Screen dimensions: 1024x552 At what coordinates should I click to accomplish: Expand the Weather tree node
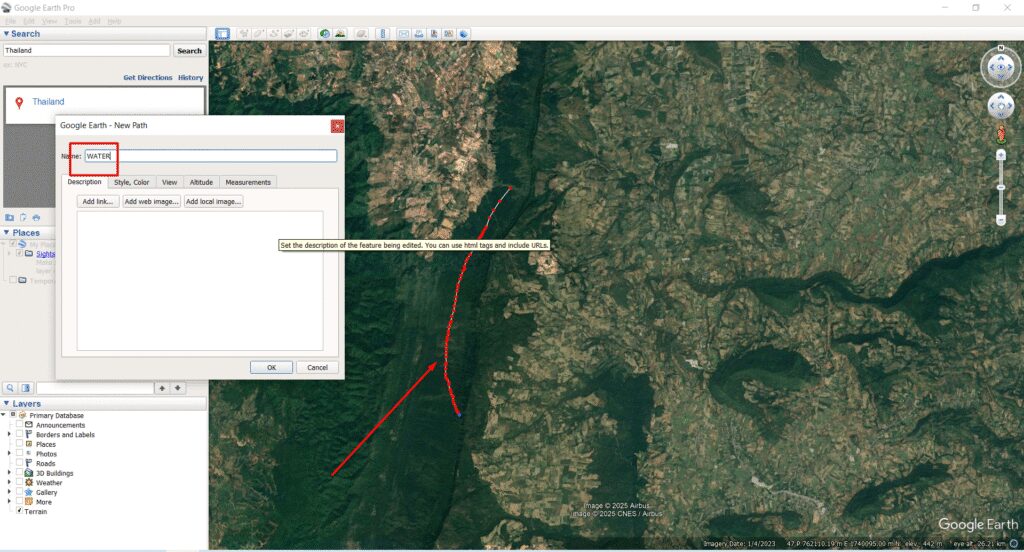9,483
